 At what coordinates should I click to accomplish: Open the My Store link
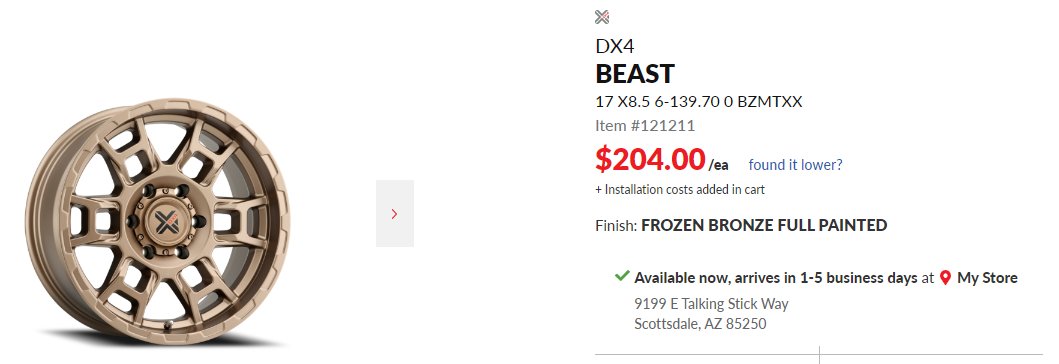point(987,278)
